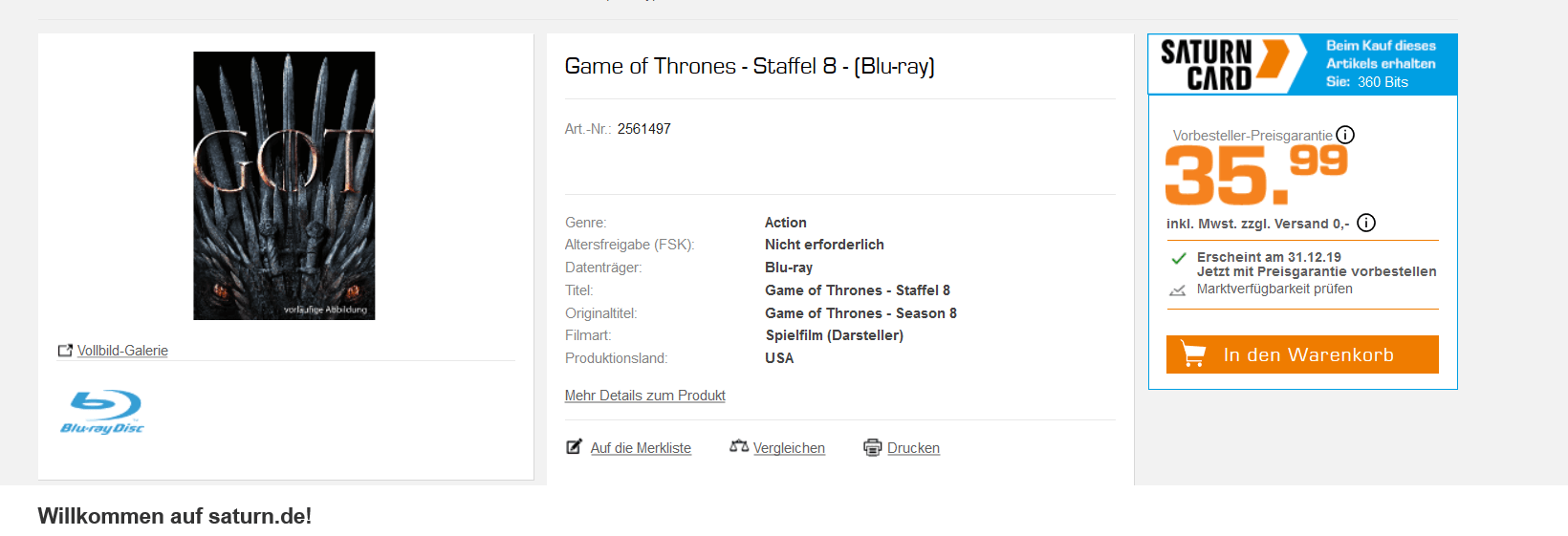Click the shopping cart icon
This screenshot has width=1568, height=536.
click(x=1193, y=354)
